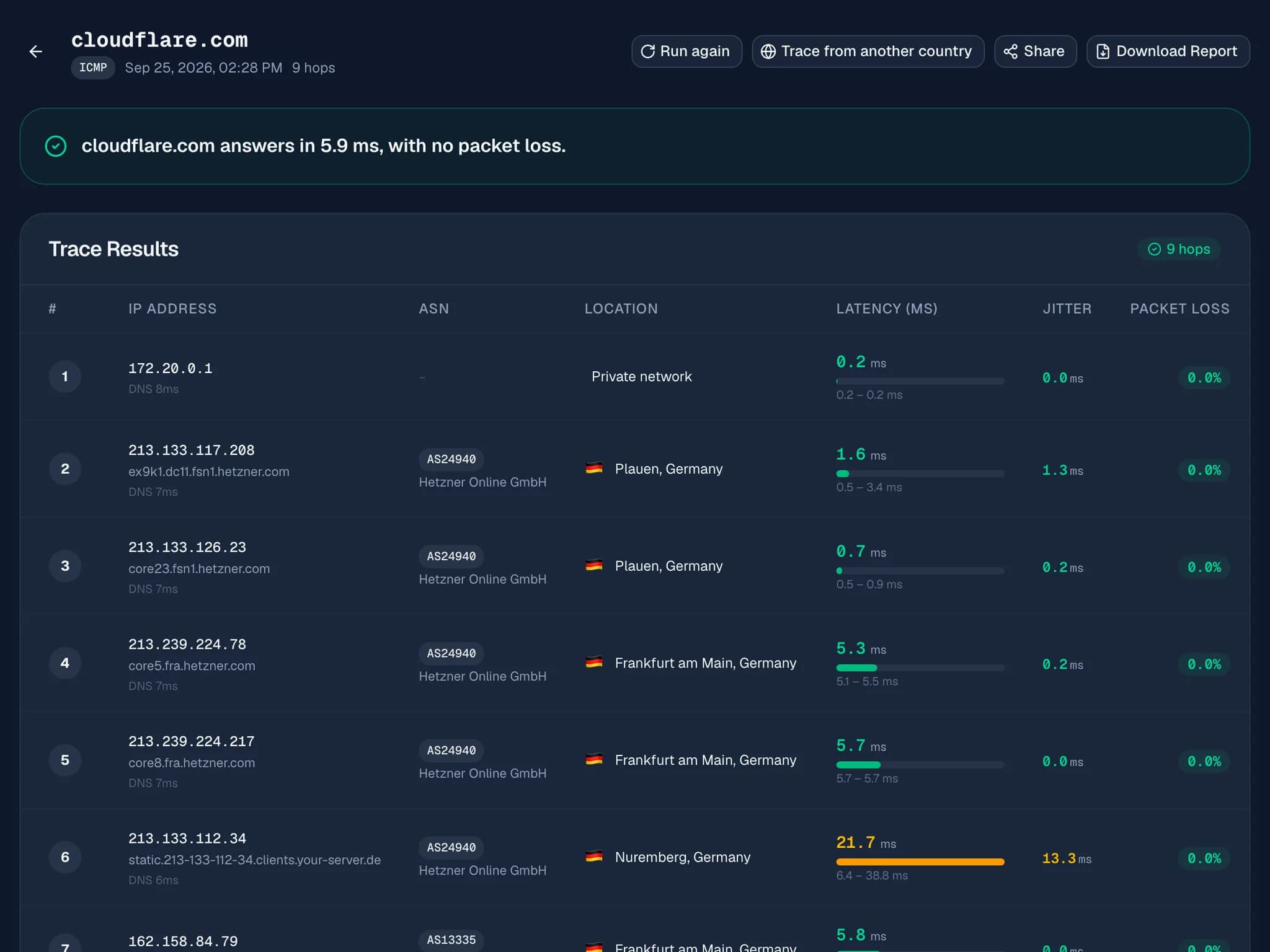Go back using the left arrow icon

36,51
